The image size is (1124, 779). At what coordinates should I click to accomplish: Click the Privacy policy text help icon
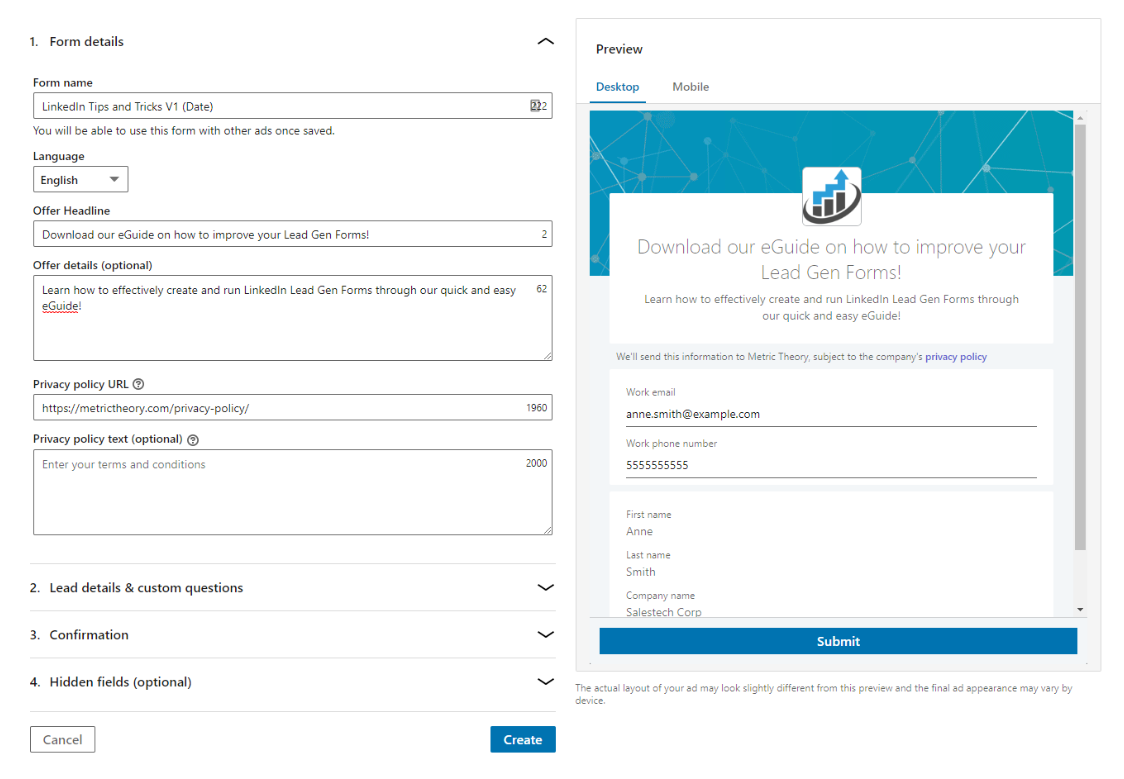click(x=192, y=439)
